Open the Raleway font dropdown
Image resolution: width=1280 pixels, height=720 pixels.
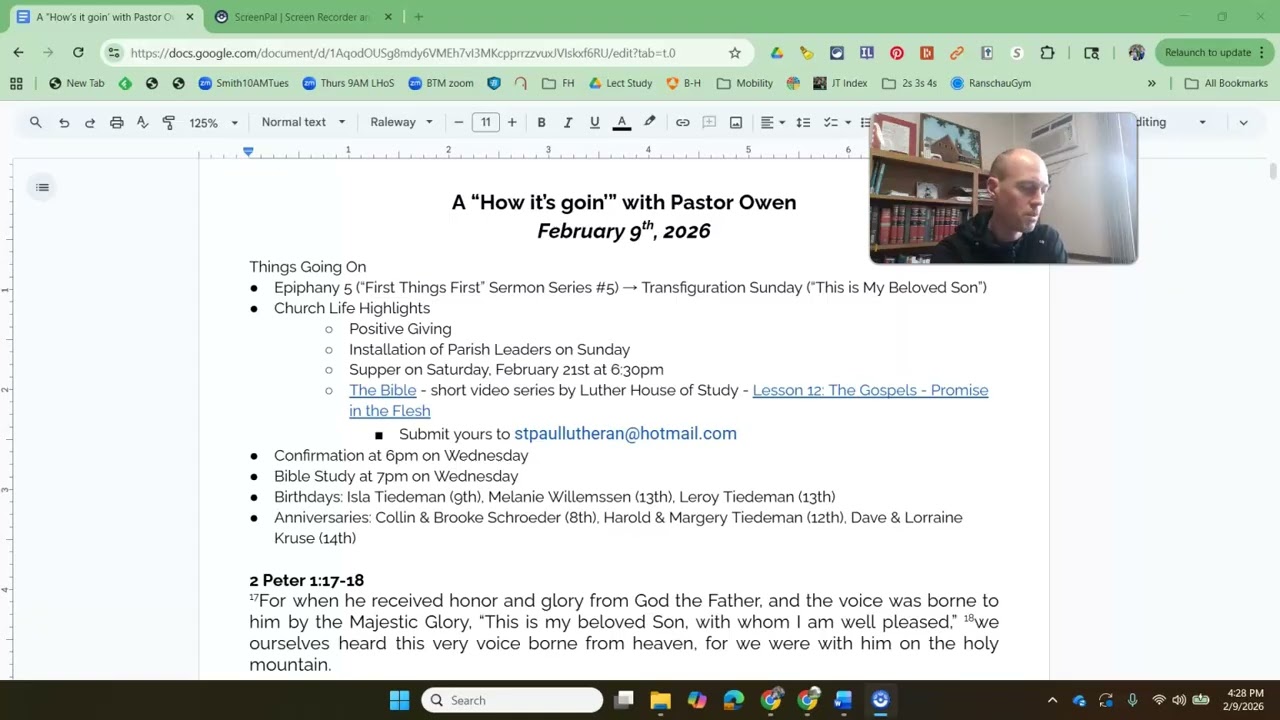click(401, 122)
